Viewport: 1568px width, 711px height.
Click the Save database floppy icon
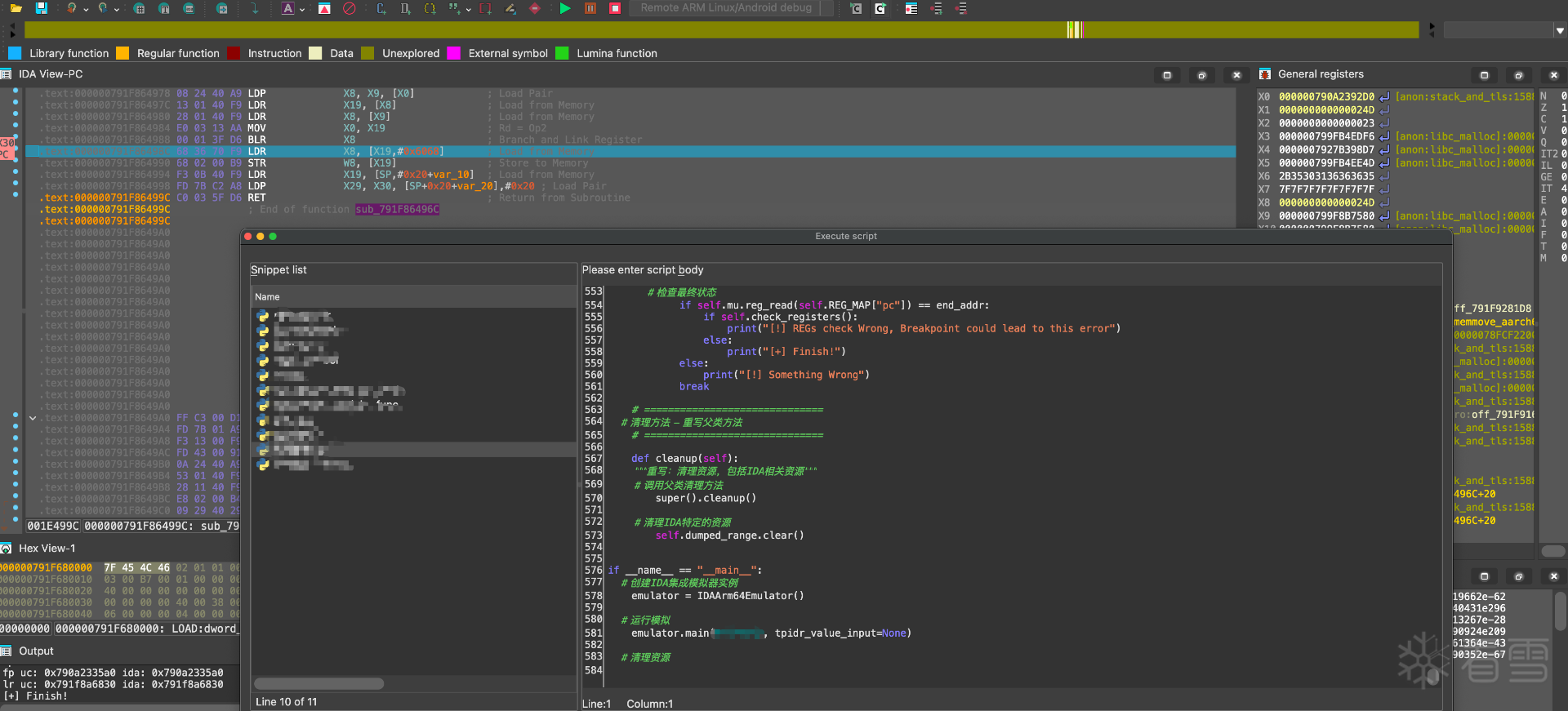click(x=41, y=8)
